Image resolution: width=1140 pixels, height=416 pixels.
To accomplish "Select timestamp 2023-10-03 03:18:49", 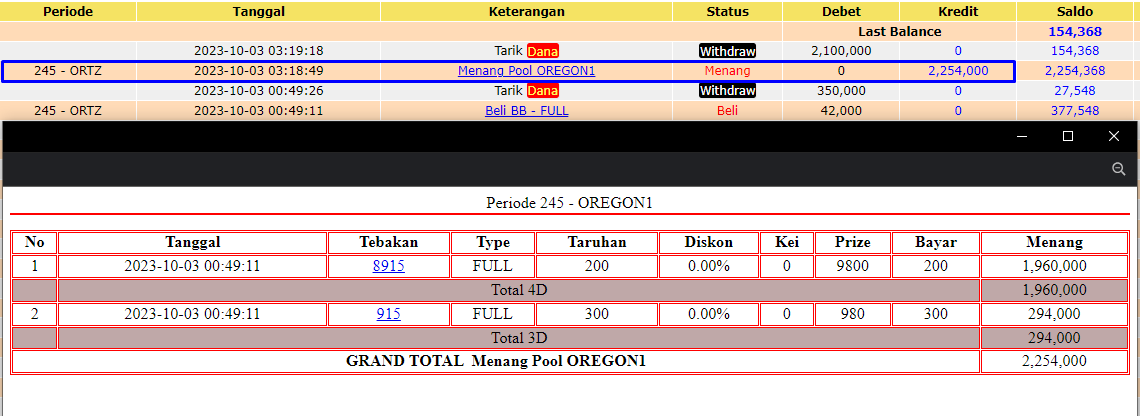I will 258,71.
